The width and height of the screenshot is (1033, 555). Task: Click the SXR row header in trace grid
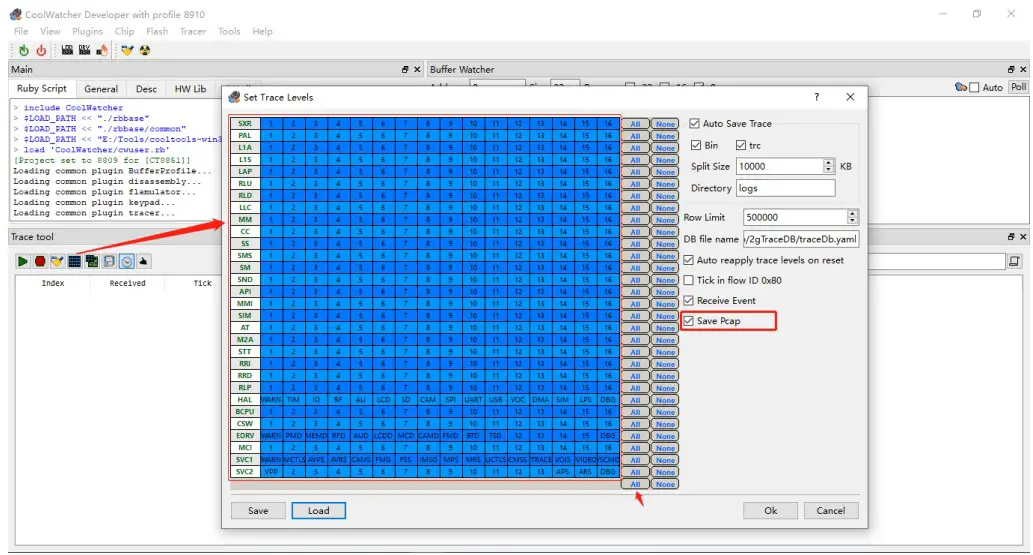coord(245,123)
